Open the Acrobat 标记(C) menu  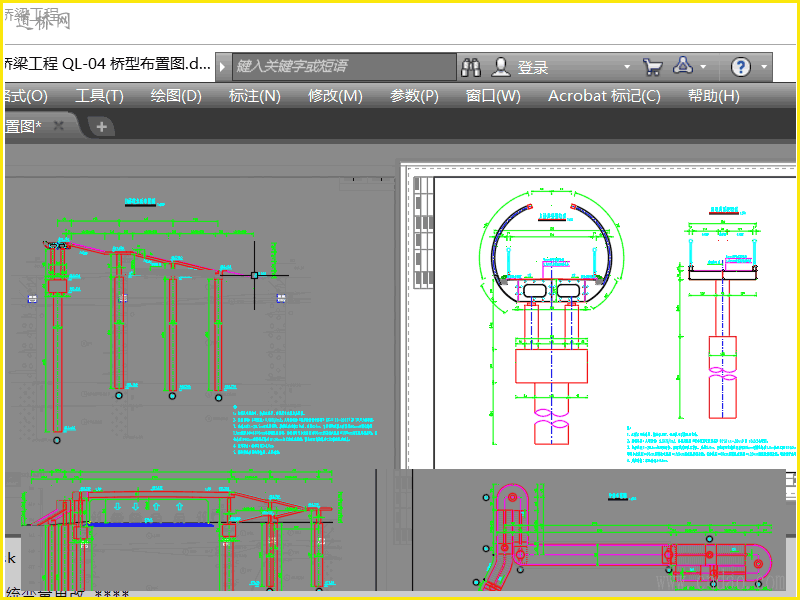[x=604, y=96]
